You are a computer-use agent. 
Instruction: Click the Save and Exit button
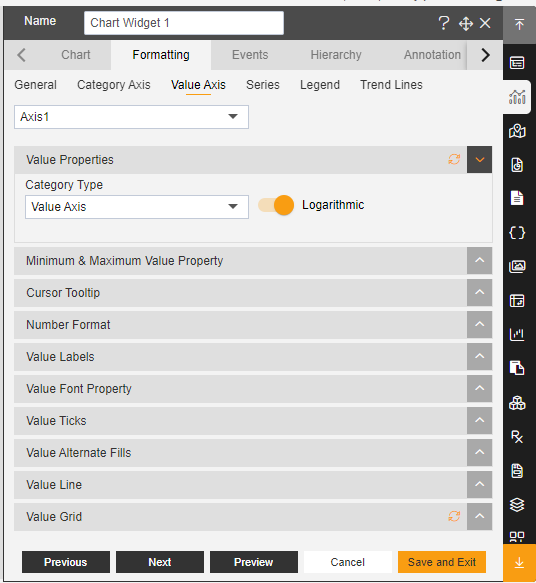442,562
